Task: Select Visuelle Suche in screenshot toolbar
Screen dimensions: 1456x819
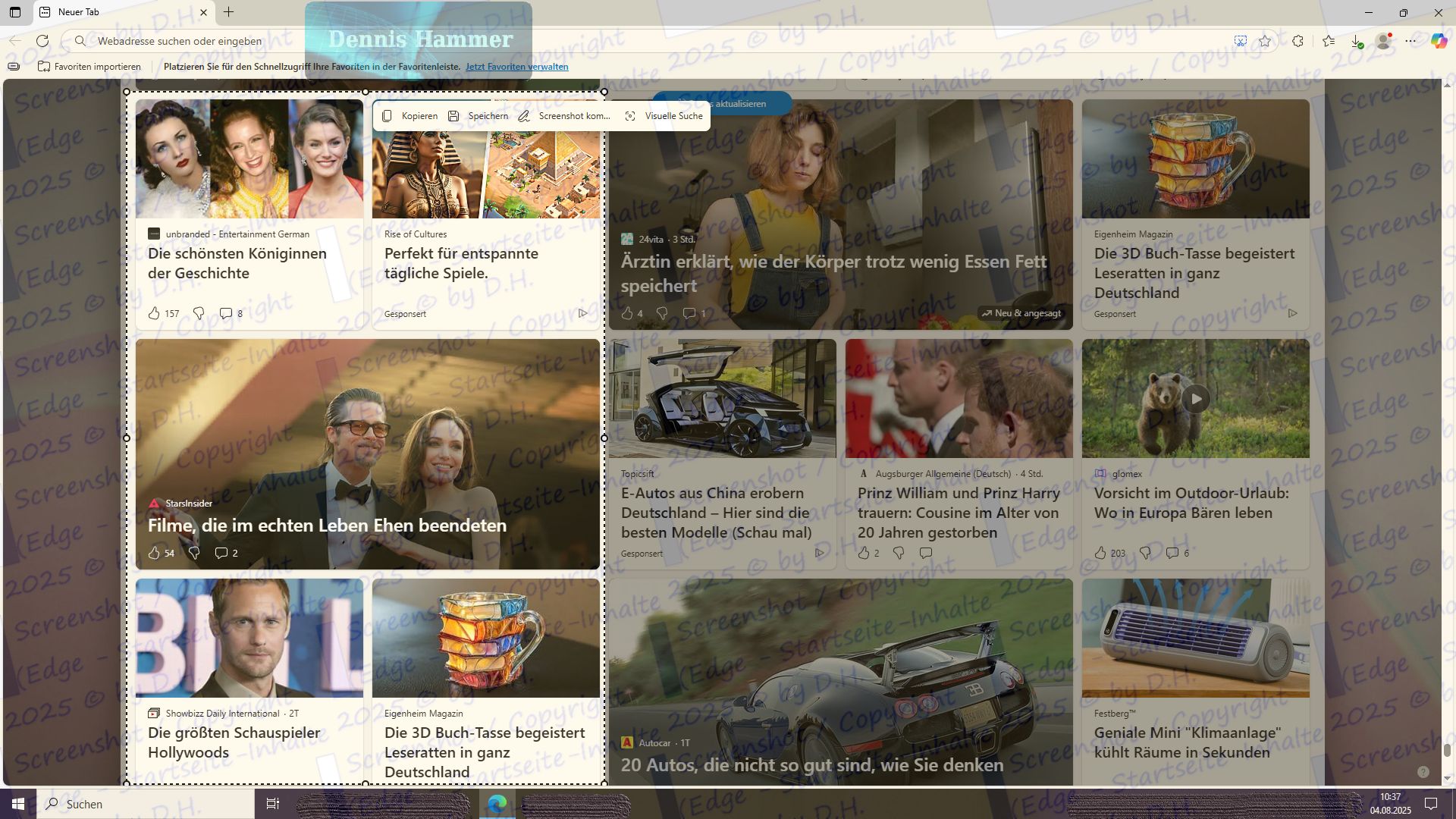Action: (x=664, y=116)
